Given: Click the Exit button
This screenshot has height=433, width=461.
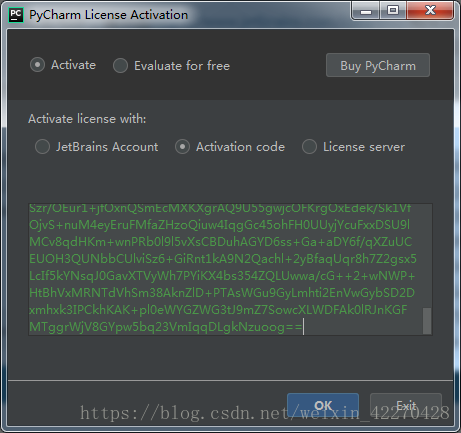Looking at the screenshot, I should tap(406, 405).
